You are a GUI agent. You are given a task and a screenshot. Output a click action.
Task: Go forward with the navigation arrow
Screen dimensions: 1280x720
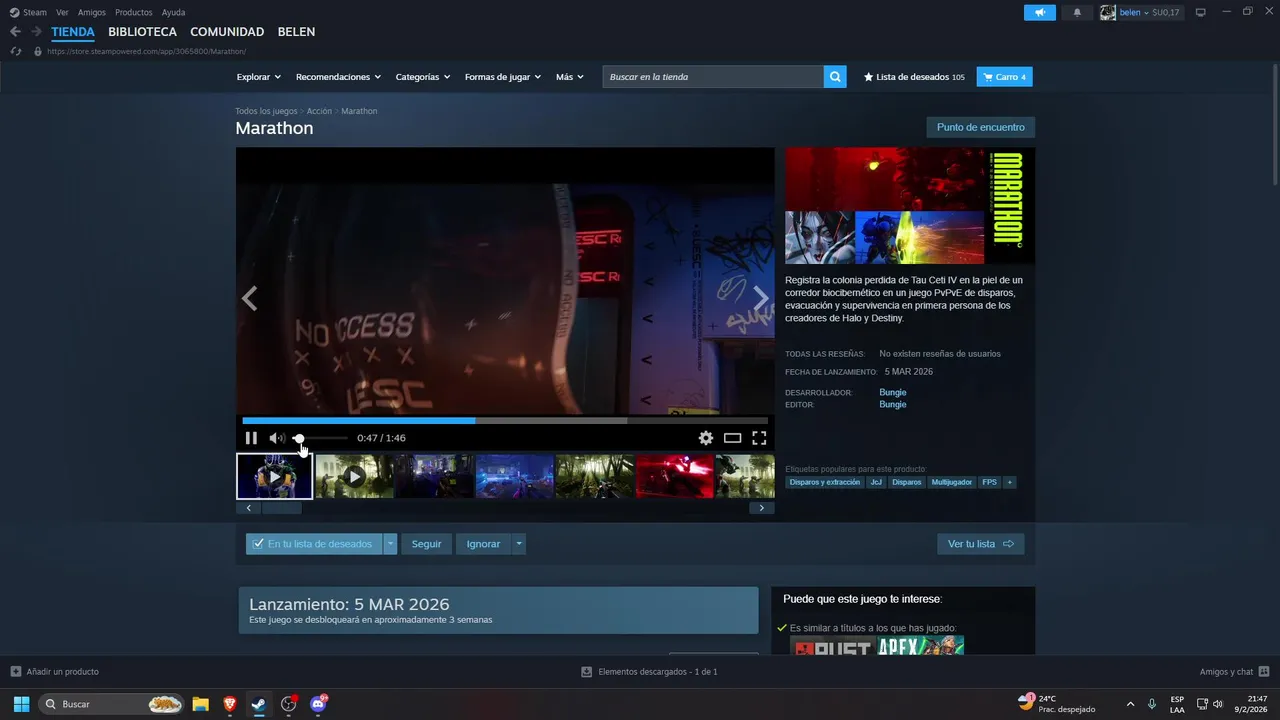pos(36,32)
